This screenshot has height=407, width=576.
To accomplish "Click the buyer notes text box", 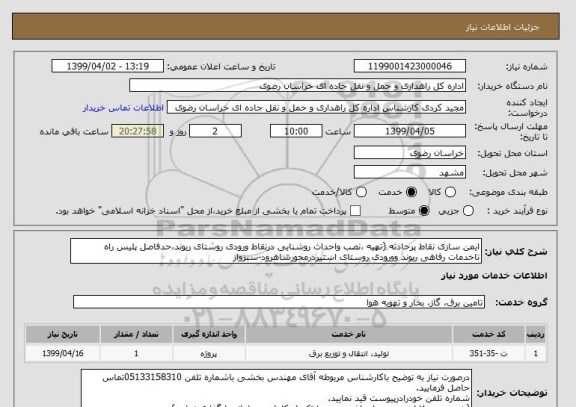I will [276, 388].
